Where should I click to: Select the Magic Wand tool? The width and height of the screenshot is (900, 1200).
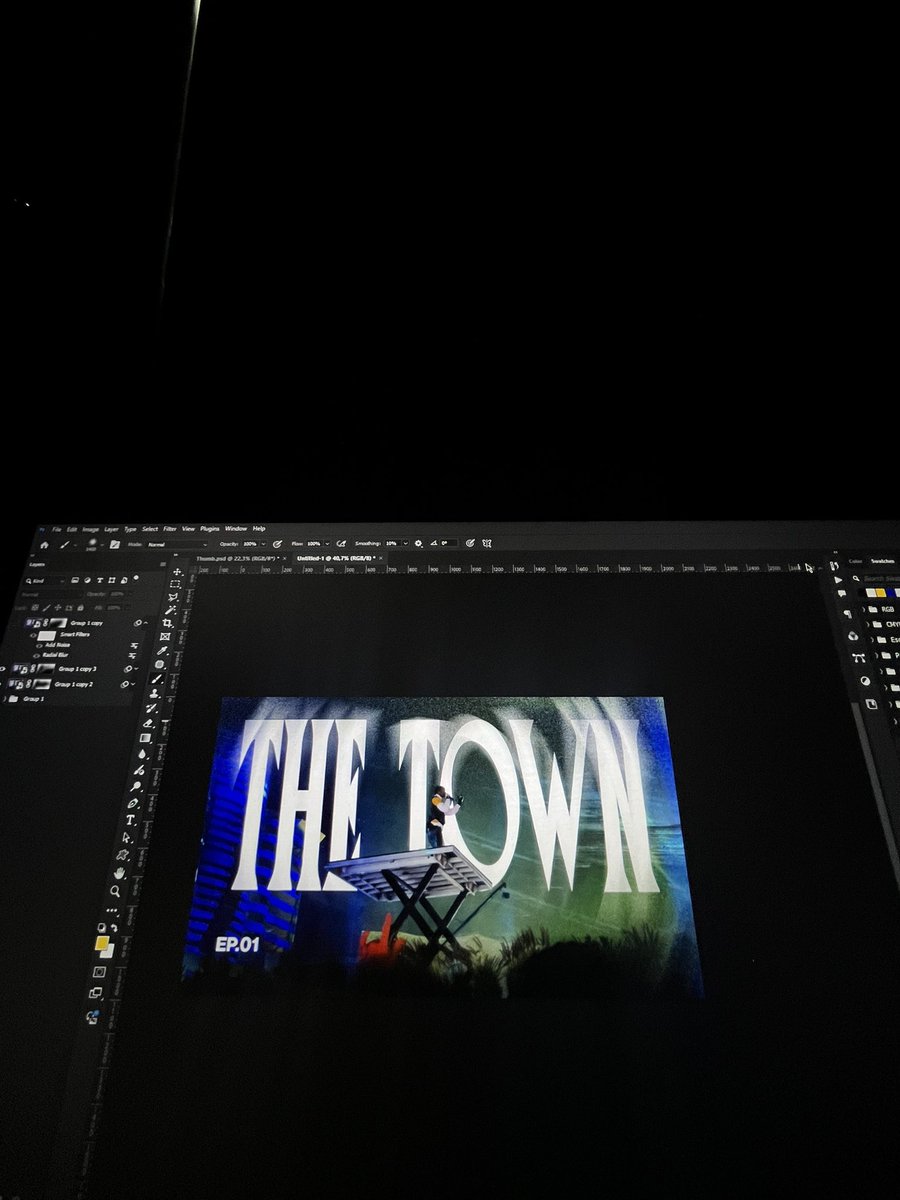(171, 610)
